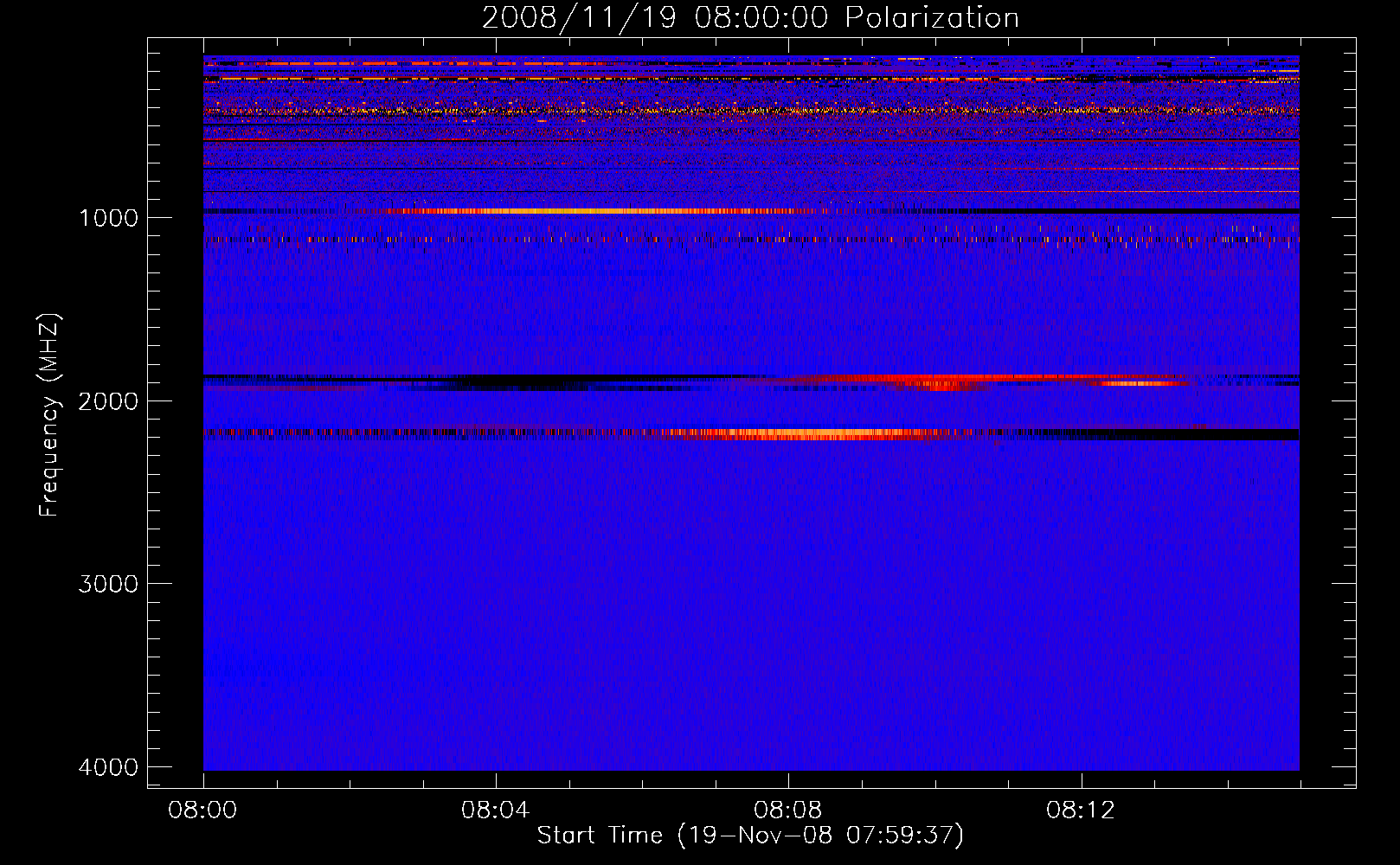Click the orange band at 1000 MHz
Screen dimensions: 1400x865
pyautogui.click(x=597, y=211)
